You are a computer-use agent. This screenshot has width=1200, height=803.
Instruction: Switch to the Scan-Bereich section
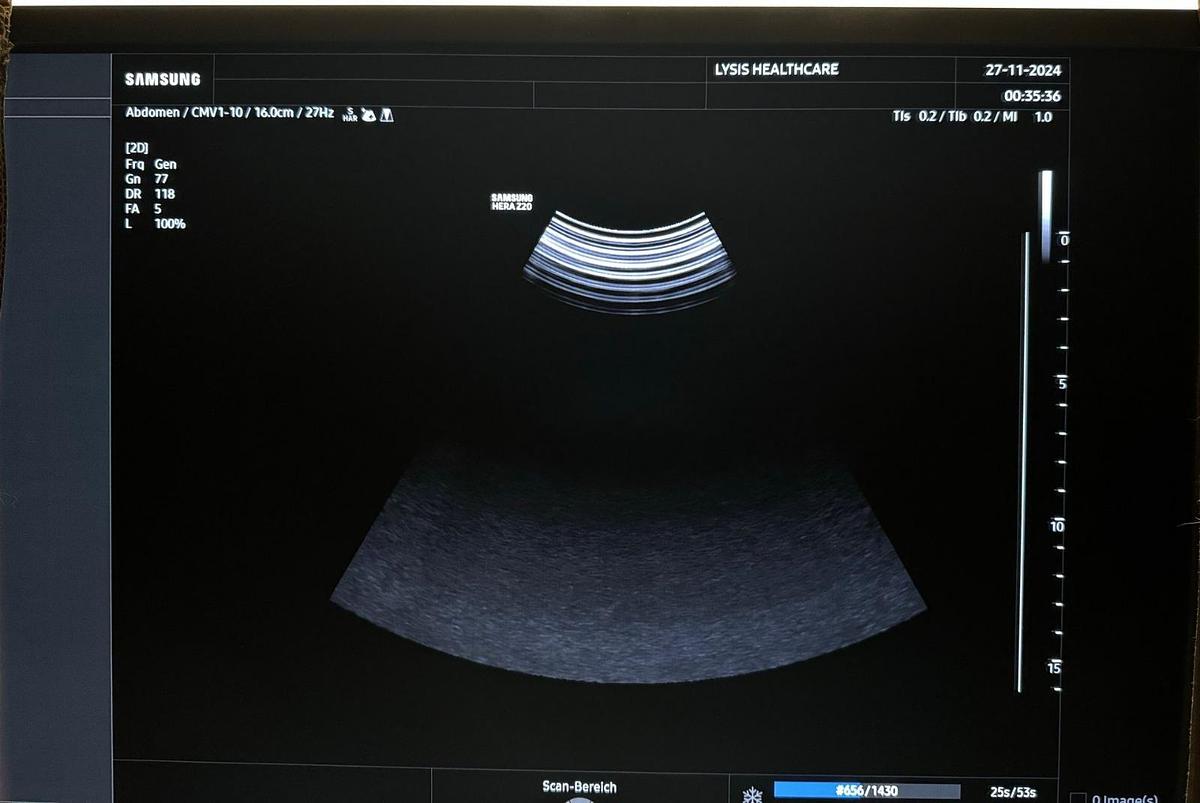point(579,787)
